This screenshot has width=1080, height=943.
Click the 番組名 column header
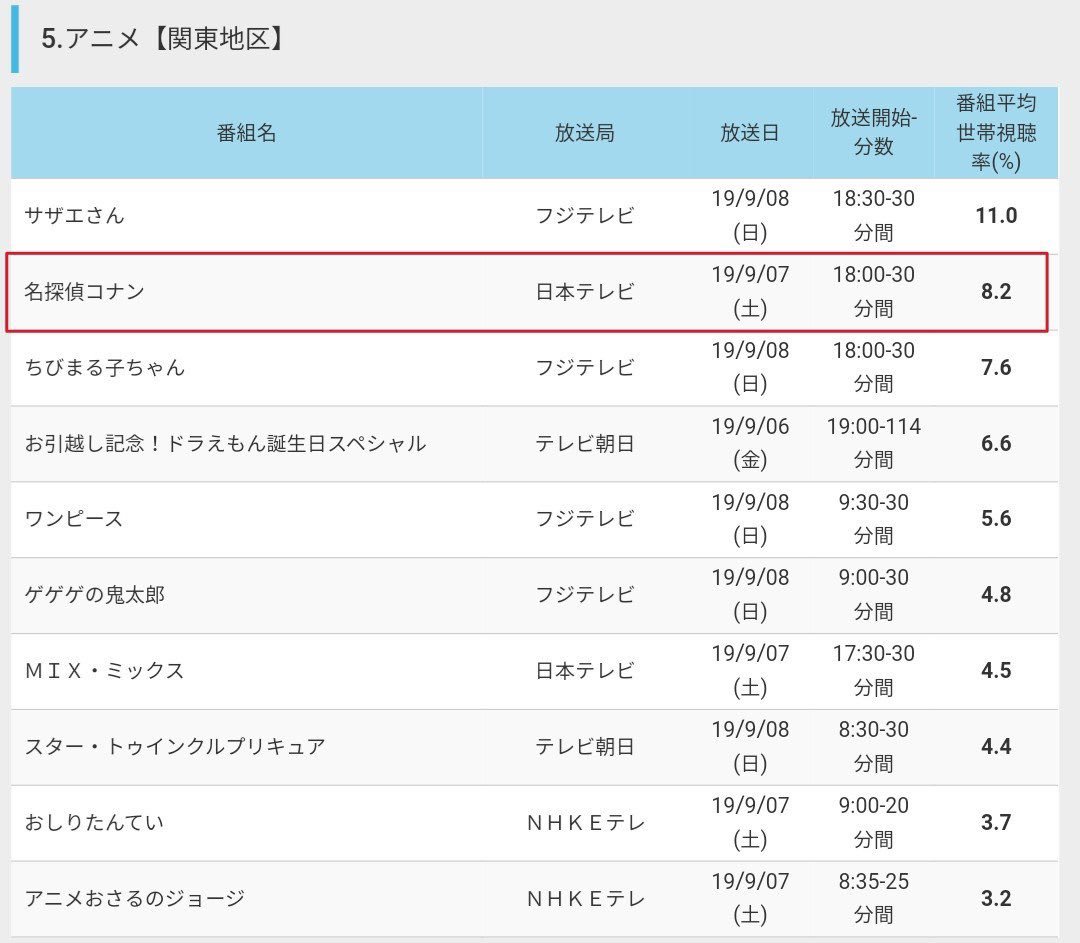(x=247, y=132)
